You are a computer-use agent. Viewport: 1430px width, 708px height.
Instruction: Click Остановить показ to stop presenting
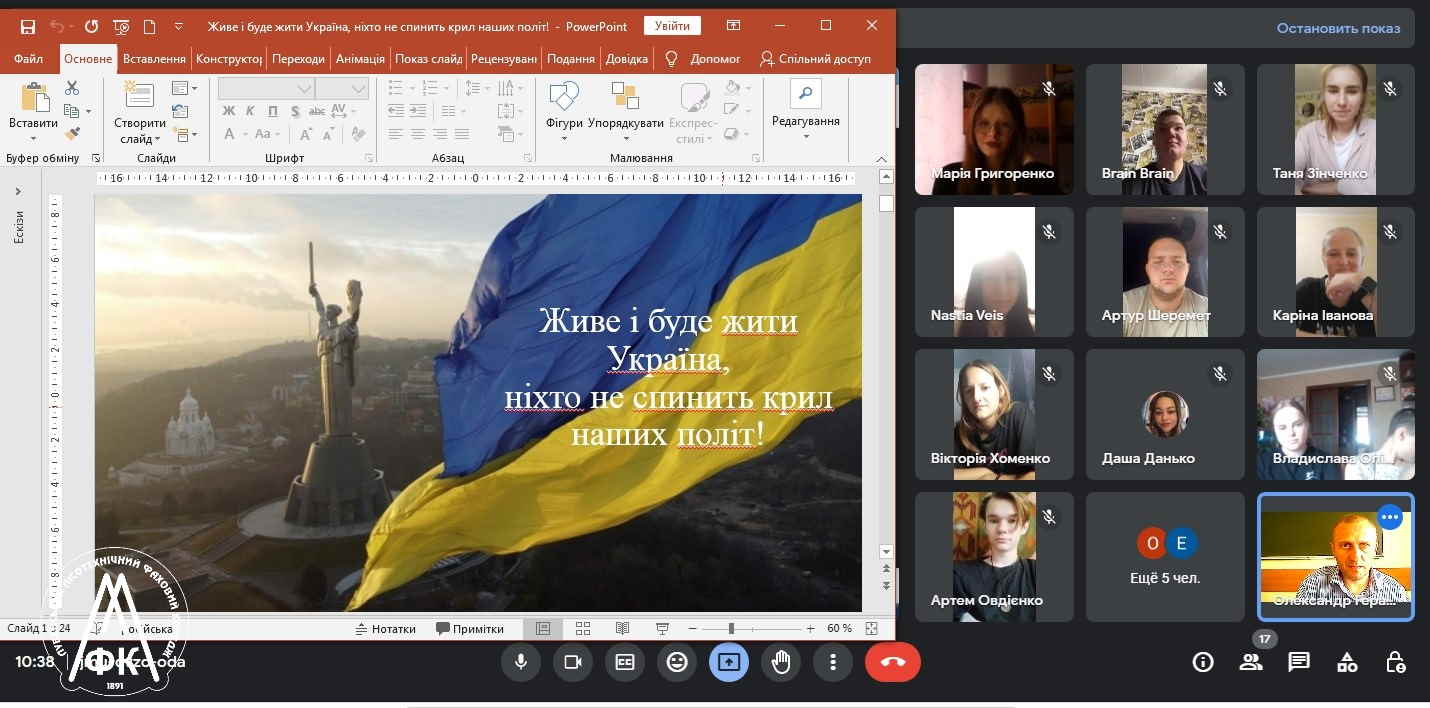click(x=1338, y=28)
